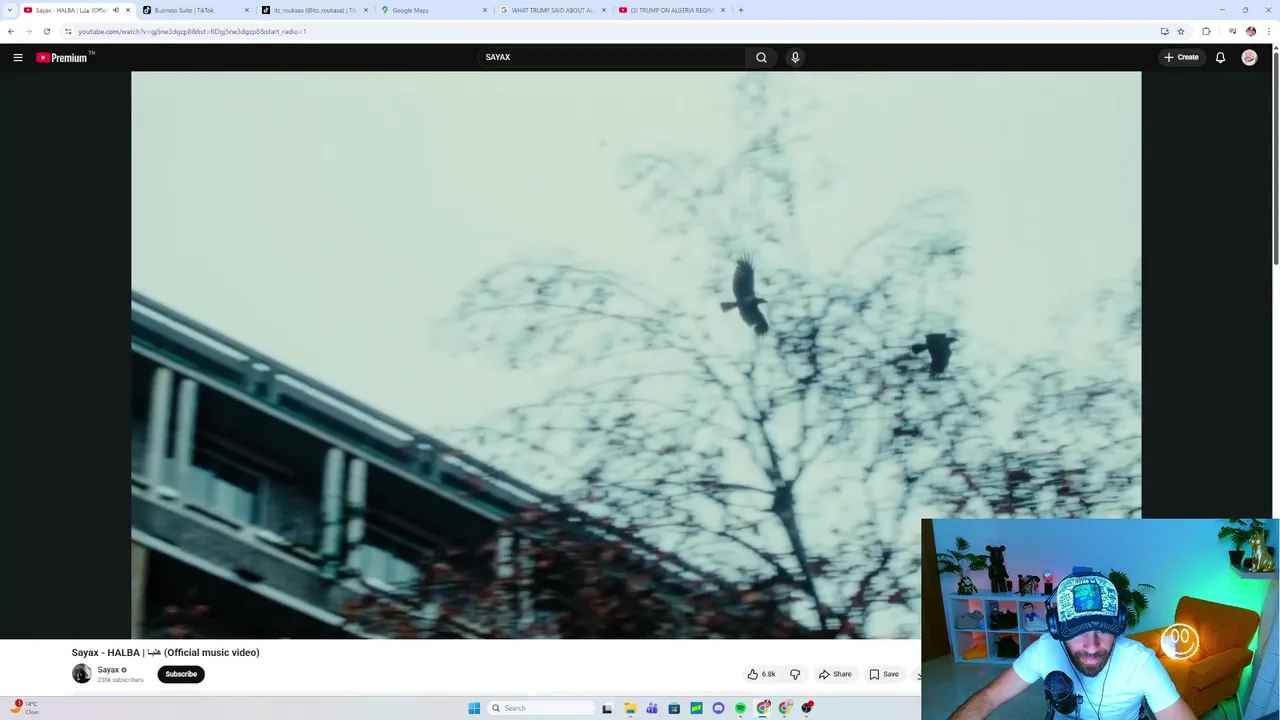The height and width of the screenshot is (720, 1280).
Task: Open Sayax channel avatar
Action: tap(82, 674)
